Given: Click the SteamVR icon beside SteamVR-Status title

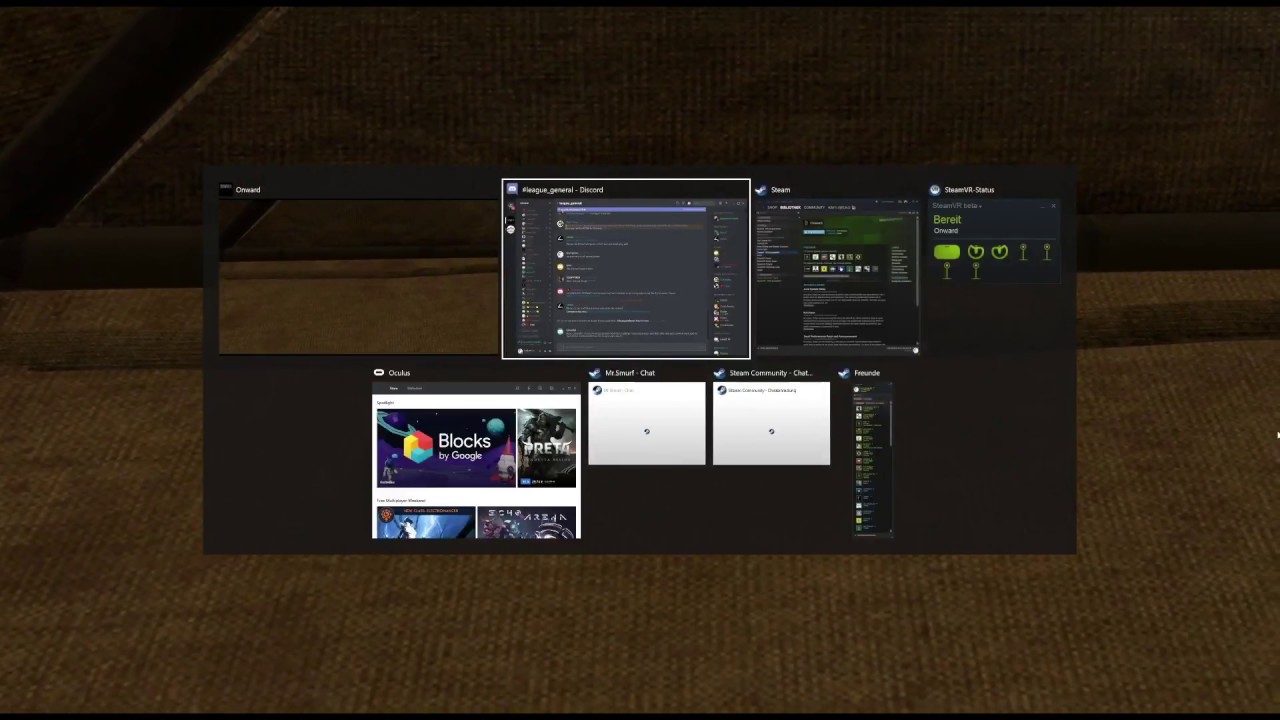Looking at the screenshot, I should 935,189.
